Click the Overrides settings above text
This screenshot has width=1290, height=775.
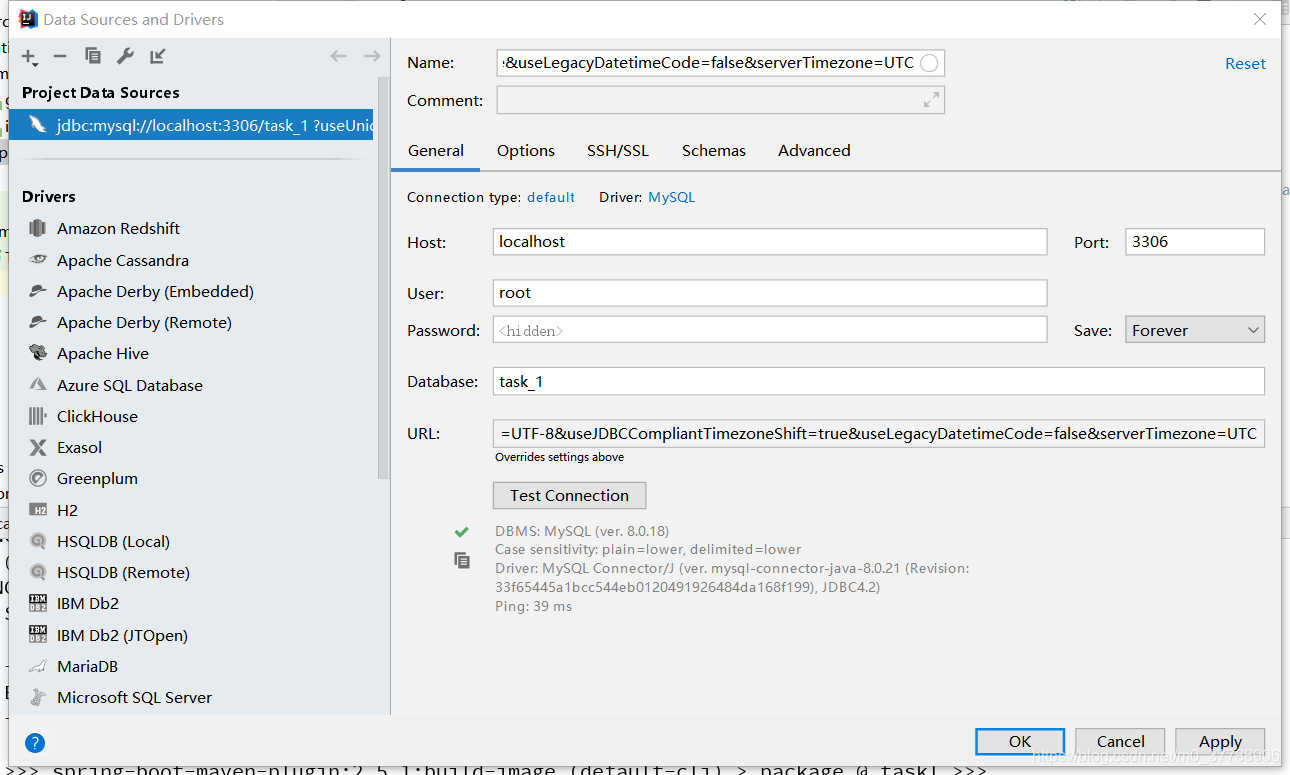click(559, 457)
